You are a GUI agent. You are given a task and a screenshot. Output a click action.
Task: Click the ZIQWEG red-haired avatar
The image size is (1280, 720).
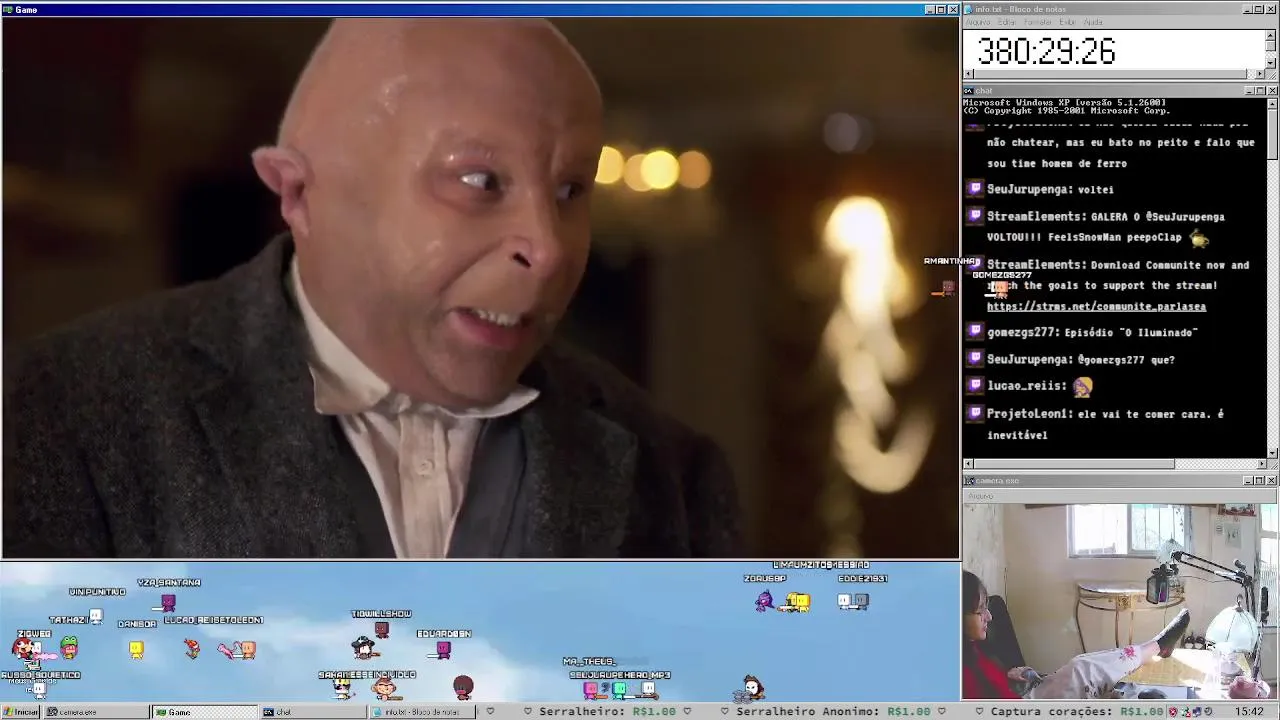[25, 649]
